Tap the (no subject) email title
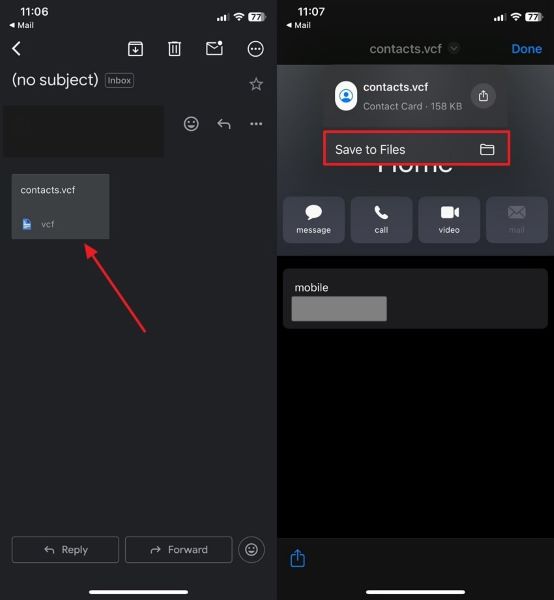The width and height of the screenshot is (554, 600). 55,80
